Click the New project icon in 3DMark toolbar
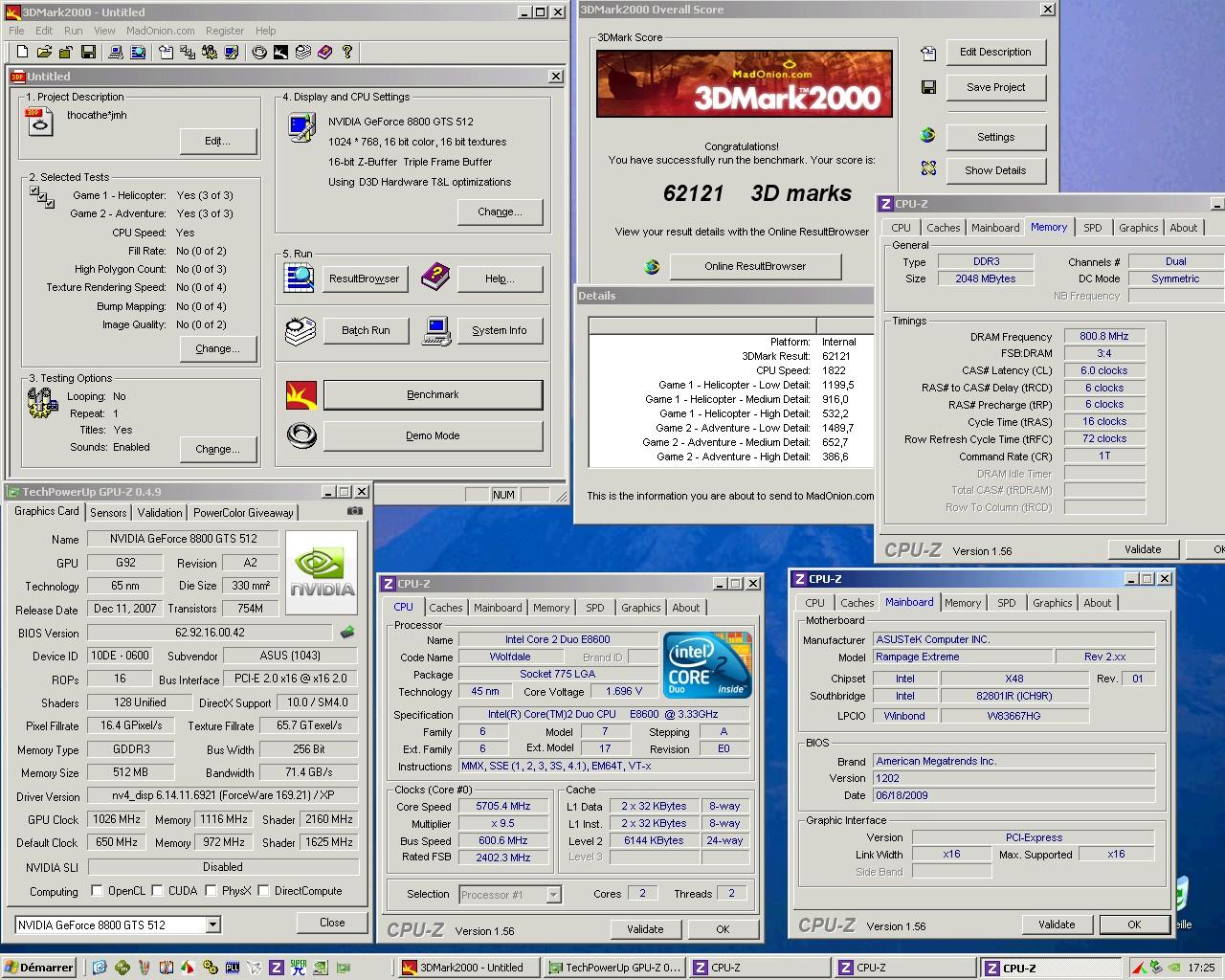 [x=22, y=52]
